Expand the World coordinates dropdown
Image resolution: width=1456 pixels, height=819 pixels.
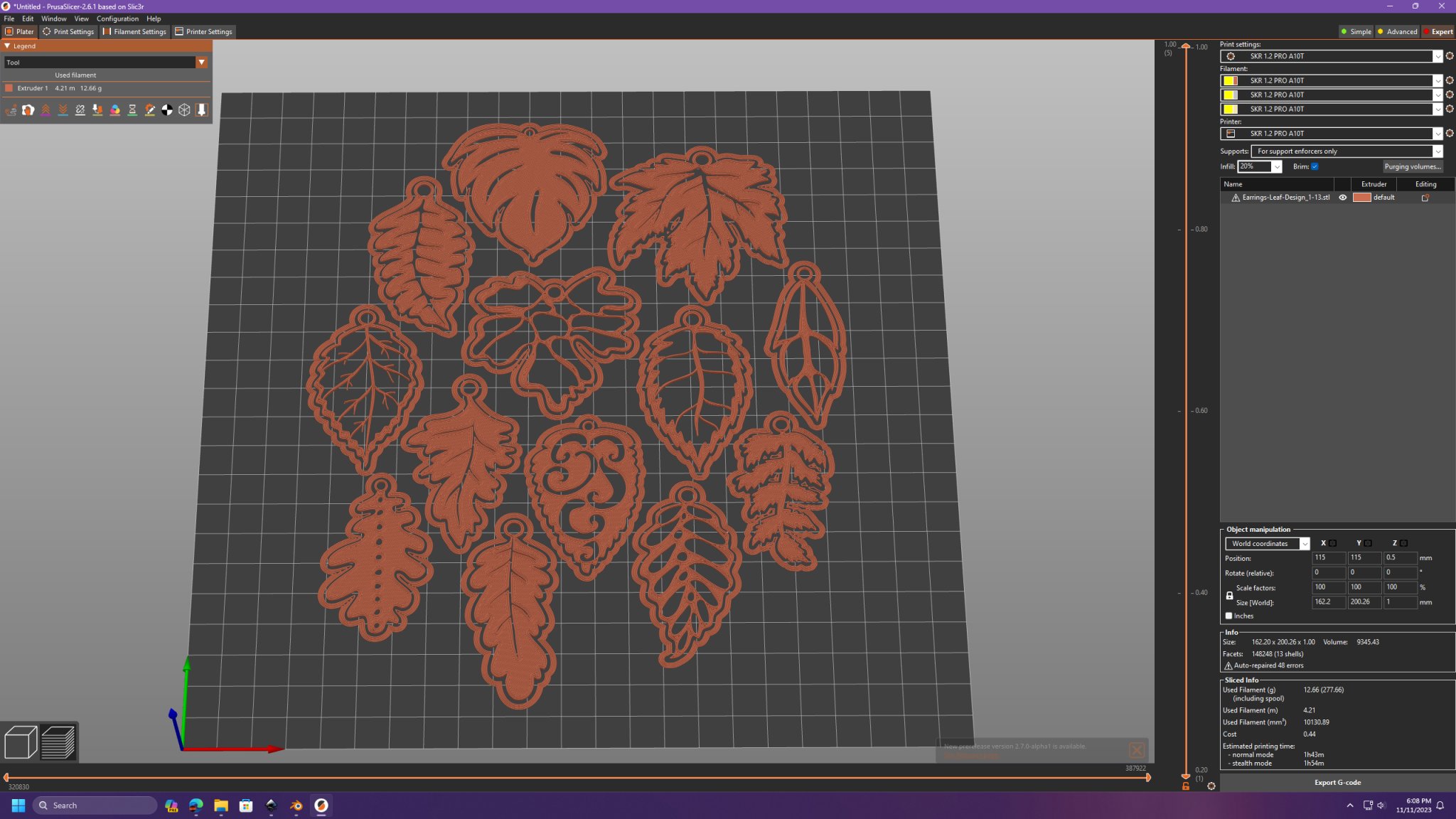(1267, 544)
